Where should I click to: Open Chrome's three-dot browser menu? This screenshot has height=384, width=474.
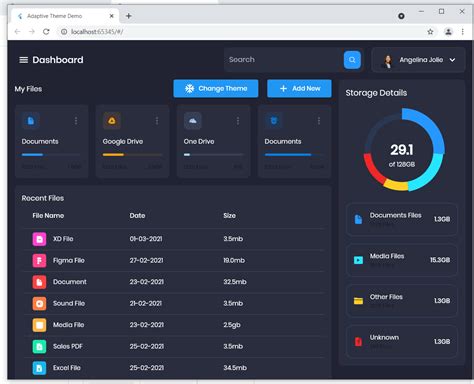click(x=463, y=32)
